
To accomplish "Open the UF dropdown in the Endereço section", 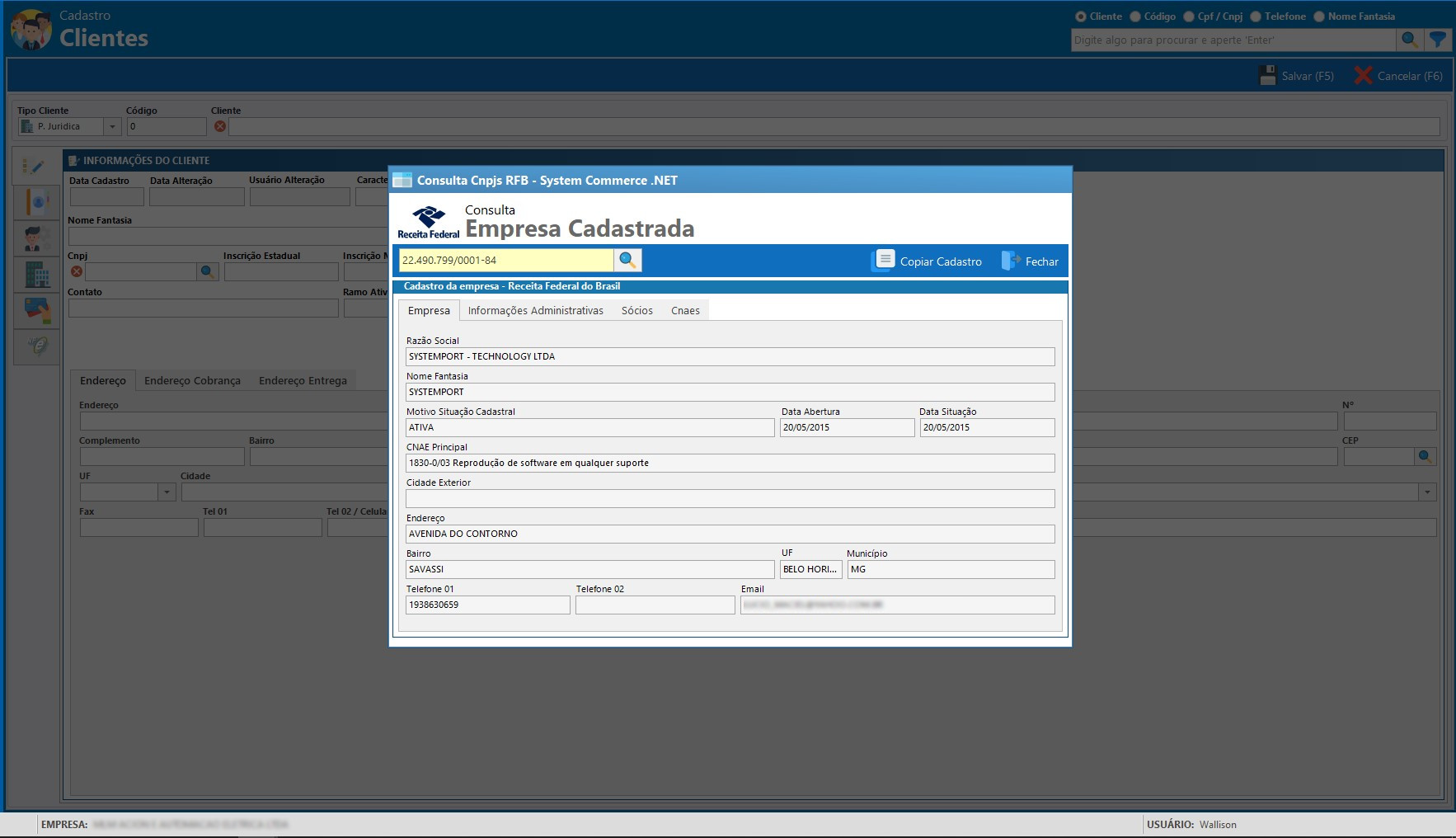I will 167,492.
